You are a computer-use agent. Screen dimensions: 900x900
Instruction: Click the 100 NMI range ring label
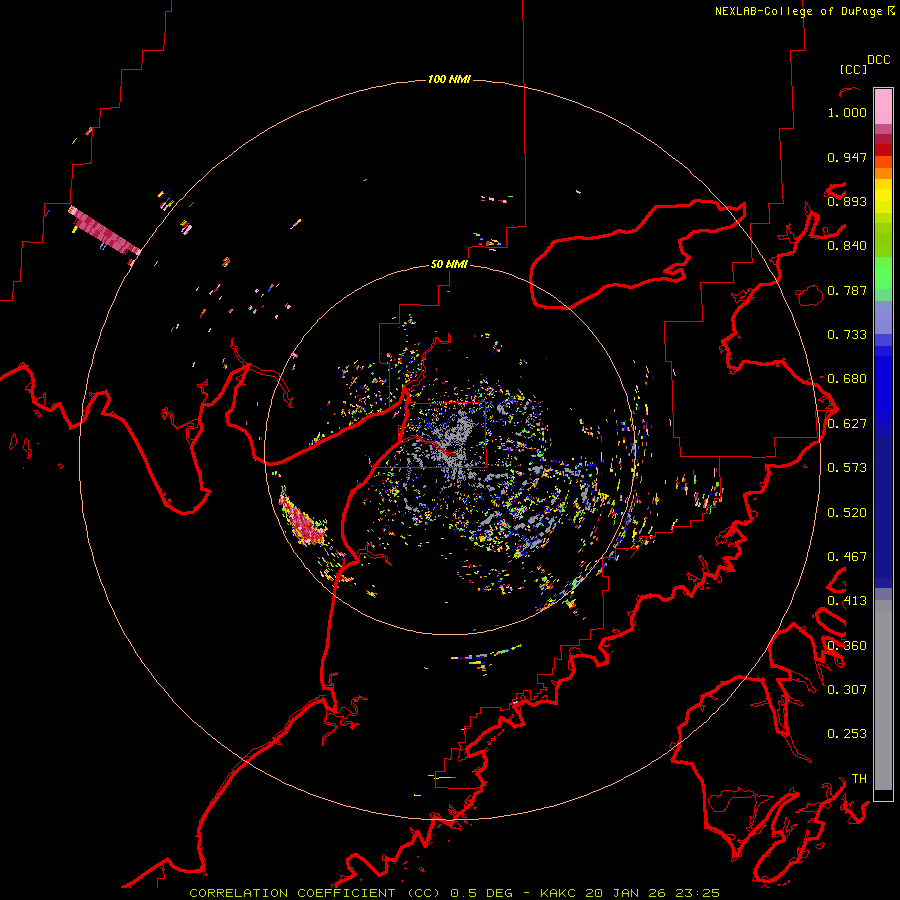[449, 79]
